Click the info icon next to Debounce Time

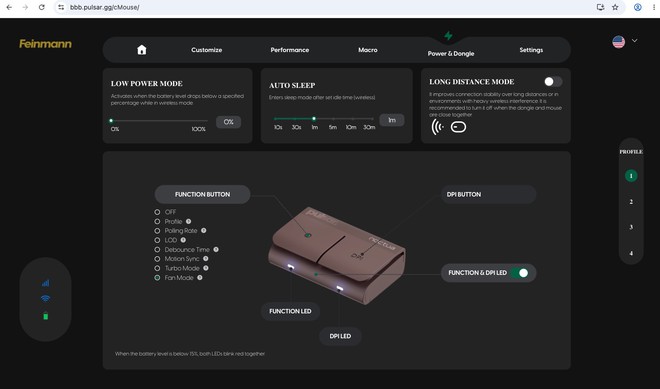point(216,250)
